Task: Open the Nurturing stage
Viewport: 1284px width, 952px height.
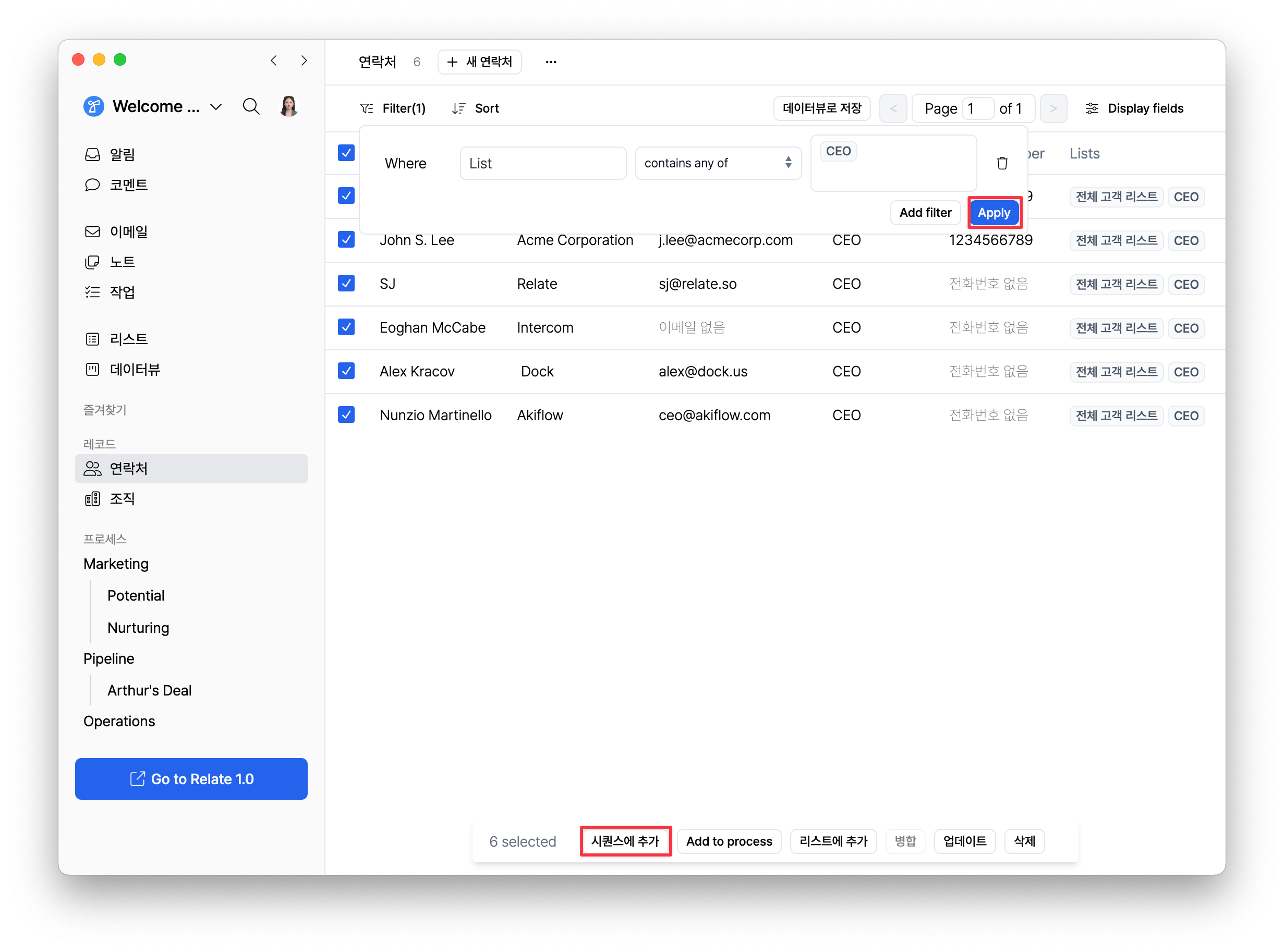Action: 138,628
